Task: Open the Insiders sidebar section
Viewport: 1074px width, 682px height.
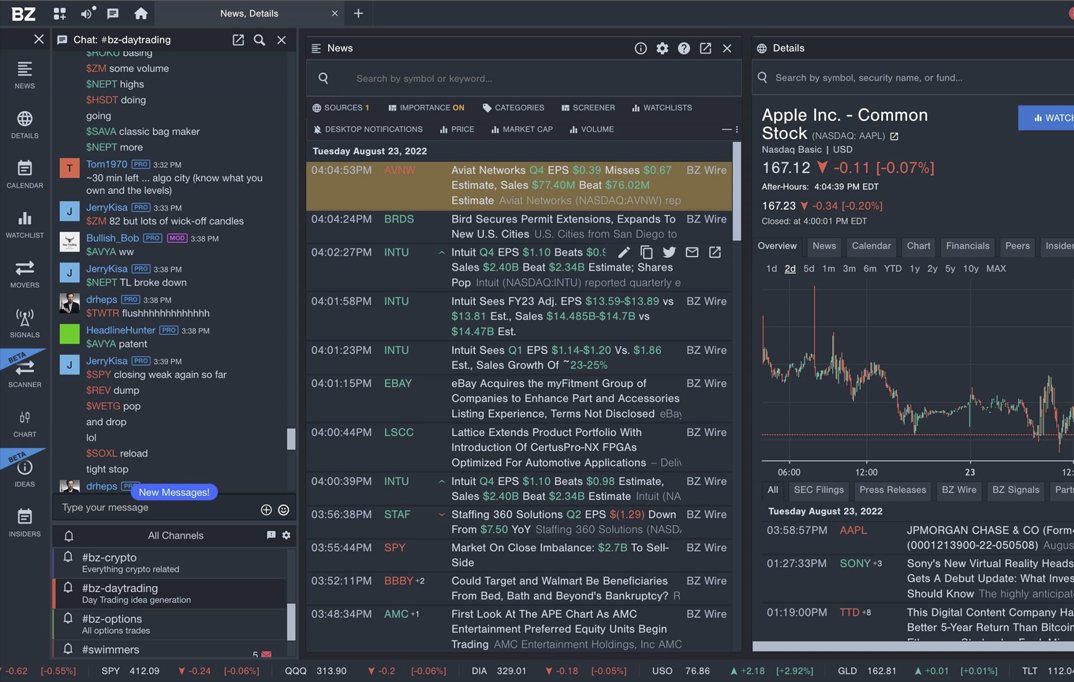Action: point(25,523)
